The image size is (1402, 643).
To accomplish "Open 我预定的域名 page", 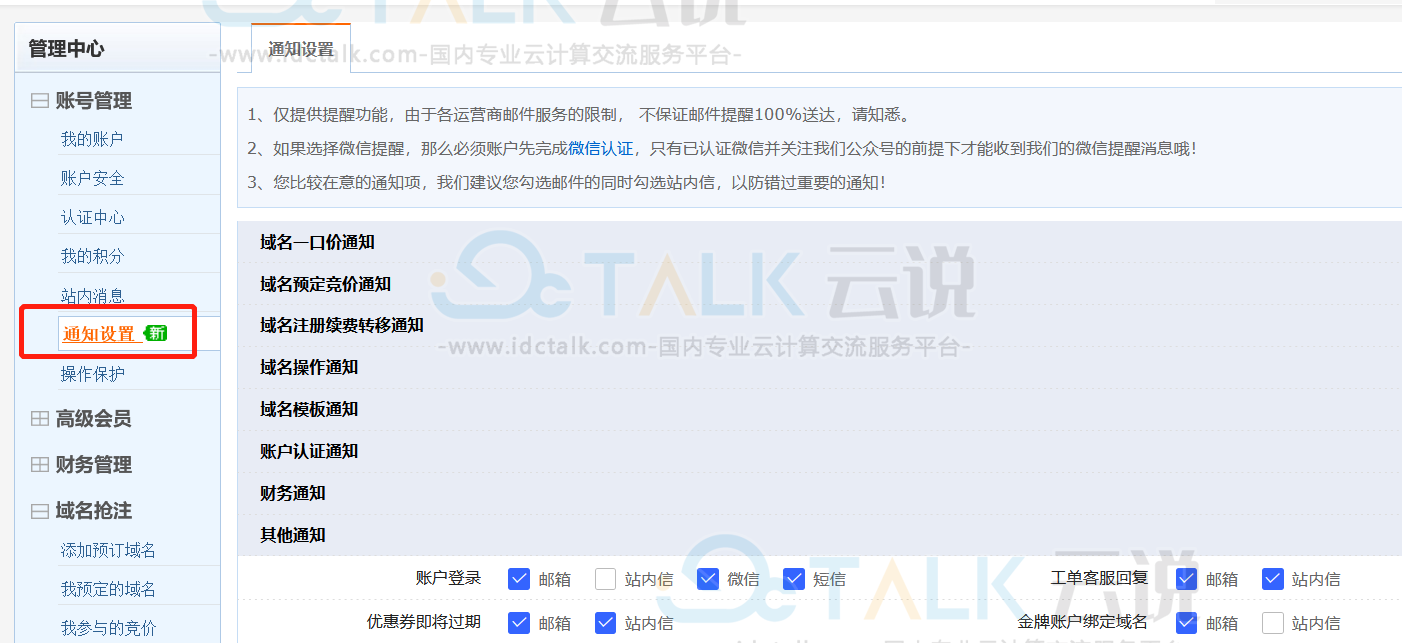I will 108,589.
